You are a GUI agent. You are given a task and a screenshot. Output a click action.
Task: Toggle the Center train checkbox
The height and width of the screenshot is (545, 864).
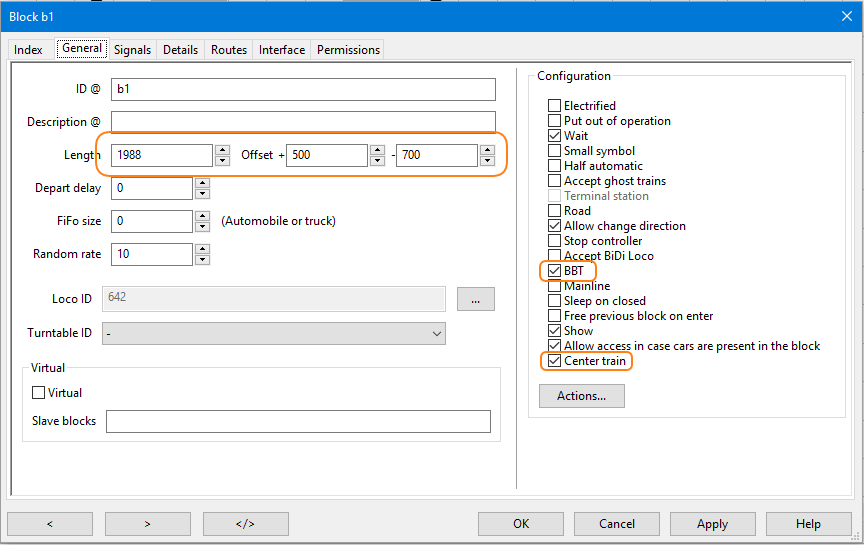coord(555,361)
